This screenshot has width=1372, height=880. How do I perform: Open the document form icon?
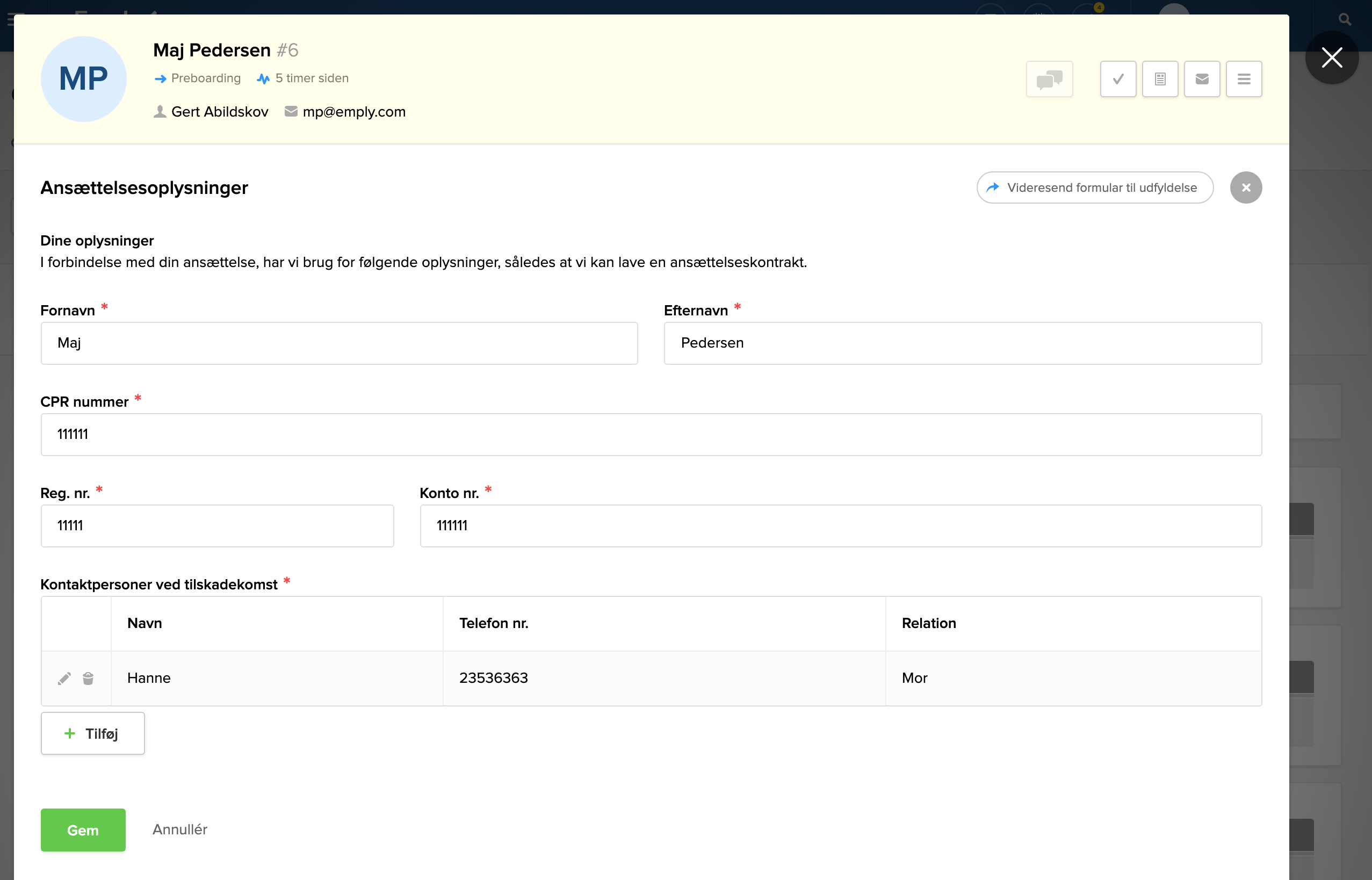pos(1159,79)
